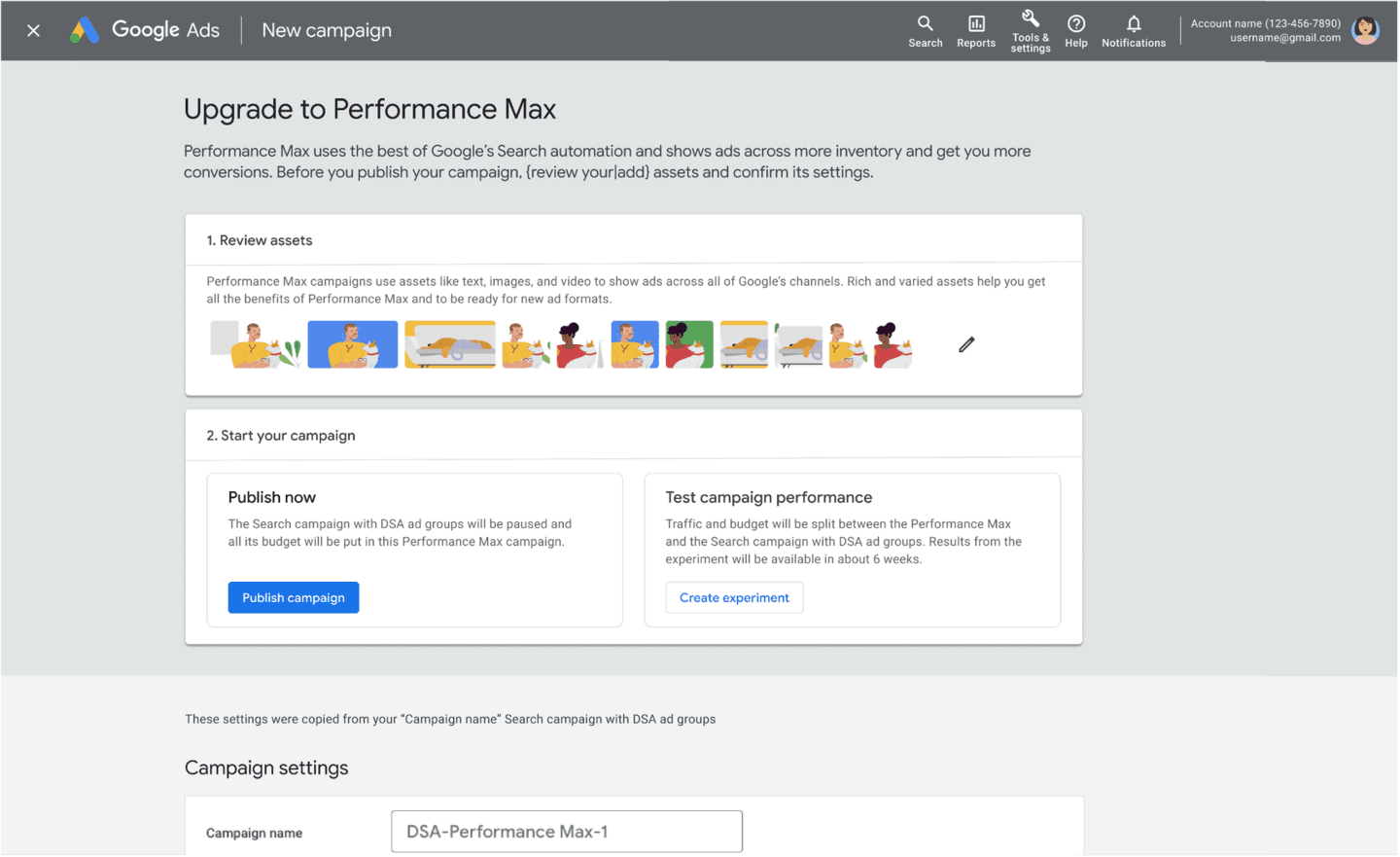Screen dimensions: 1400x857
Task: Open Search from the top bar
Action: coord(926,31)
